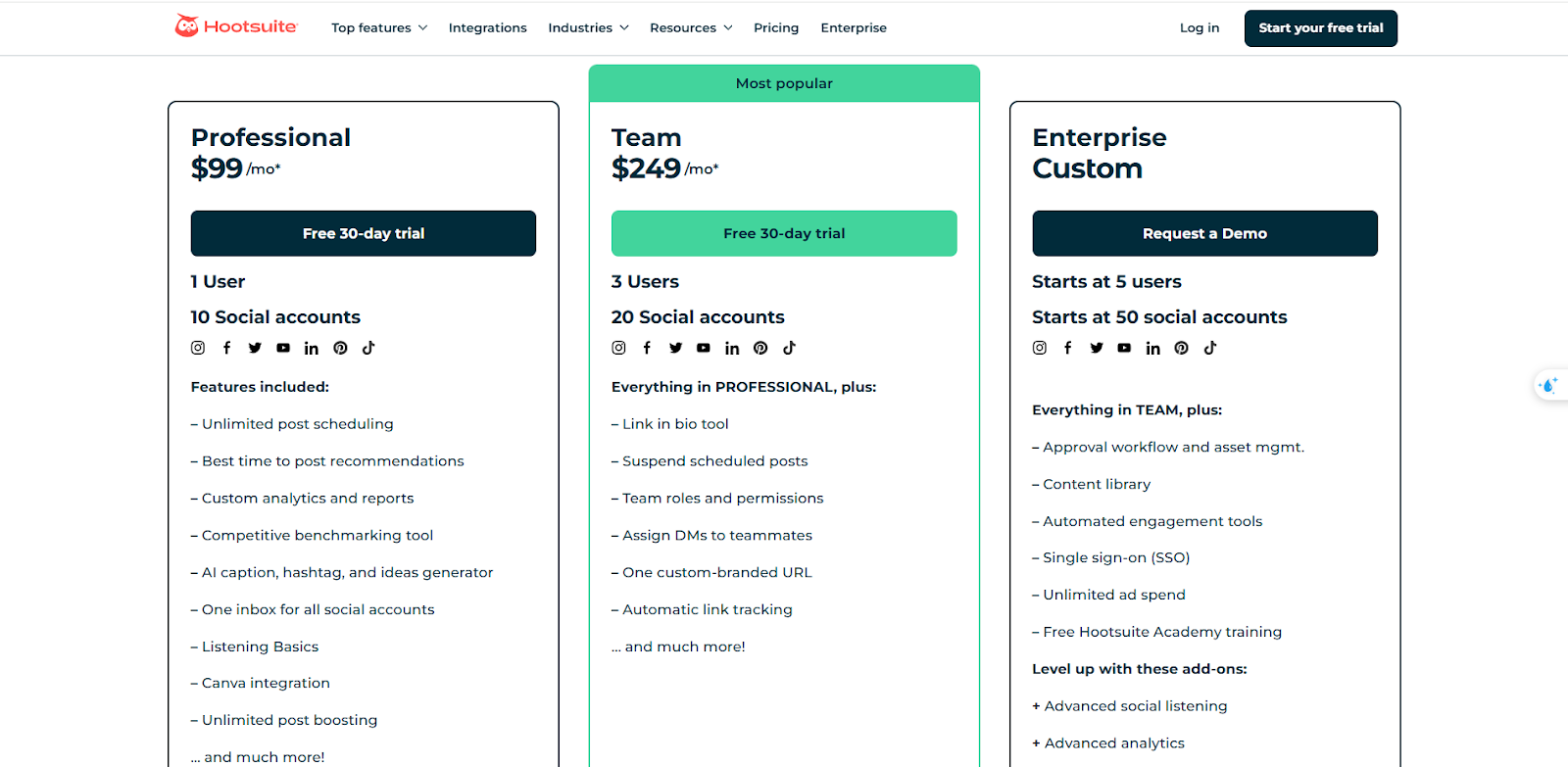Click Twitter icon in Professional plan

pyautogui.click(x=255, y=348)
